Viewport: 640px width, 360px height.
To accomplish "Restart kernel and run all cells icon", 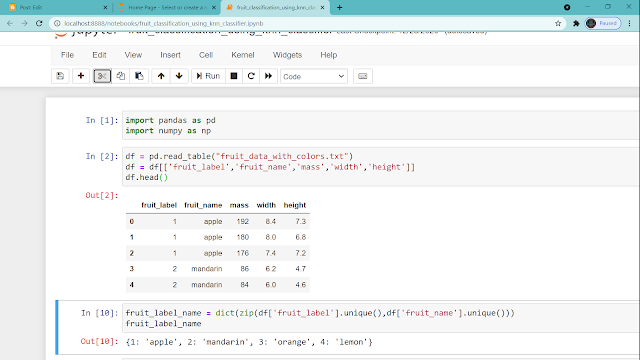I will click(268, 76).
